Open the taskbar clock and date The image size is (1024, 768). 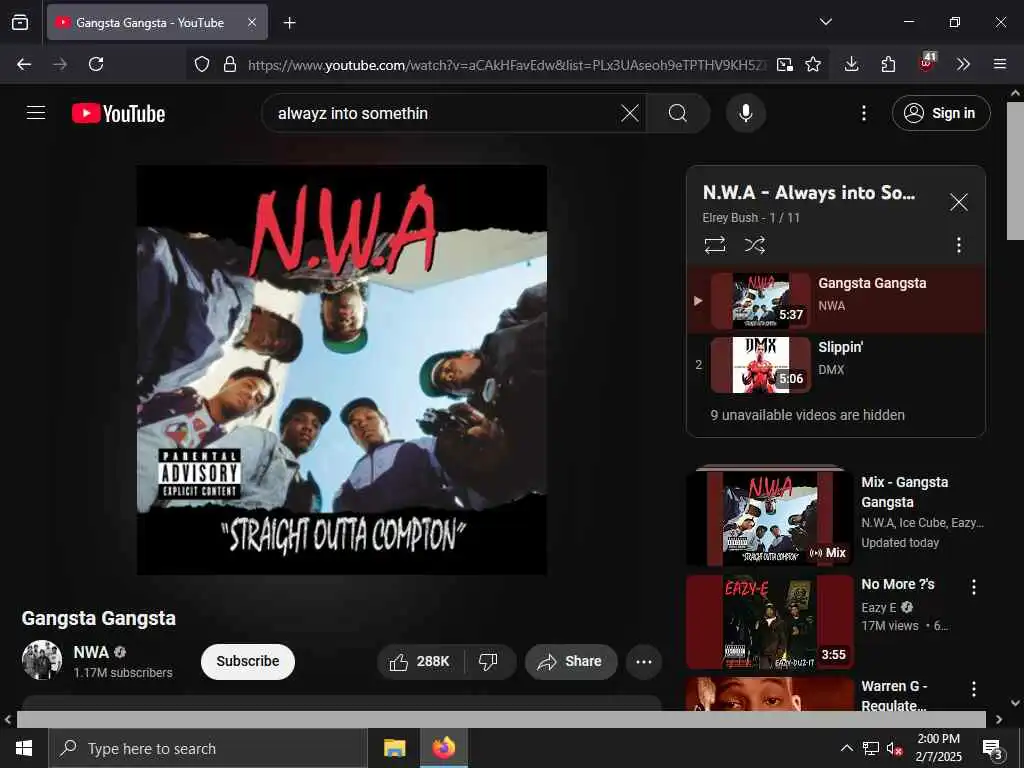[938, 748]
